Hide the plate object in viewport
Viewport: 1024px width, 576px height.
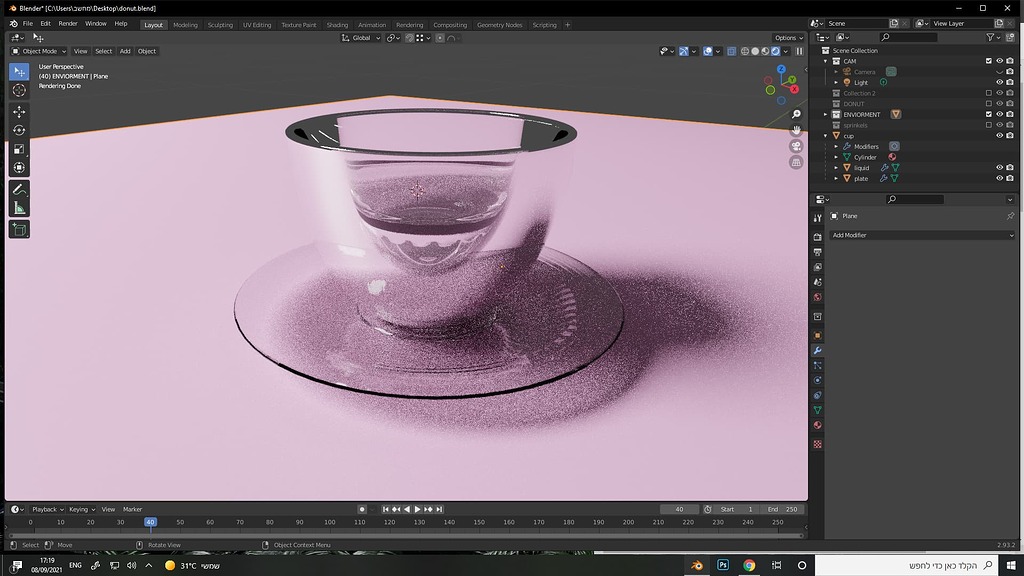coord(999,178)
